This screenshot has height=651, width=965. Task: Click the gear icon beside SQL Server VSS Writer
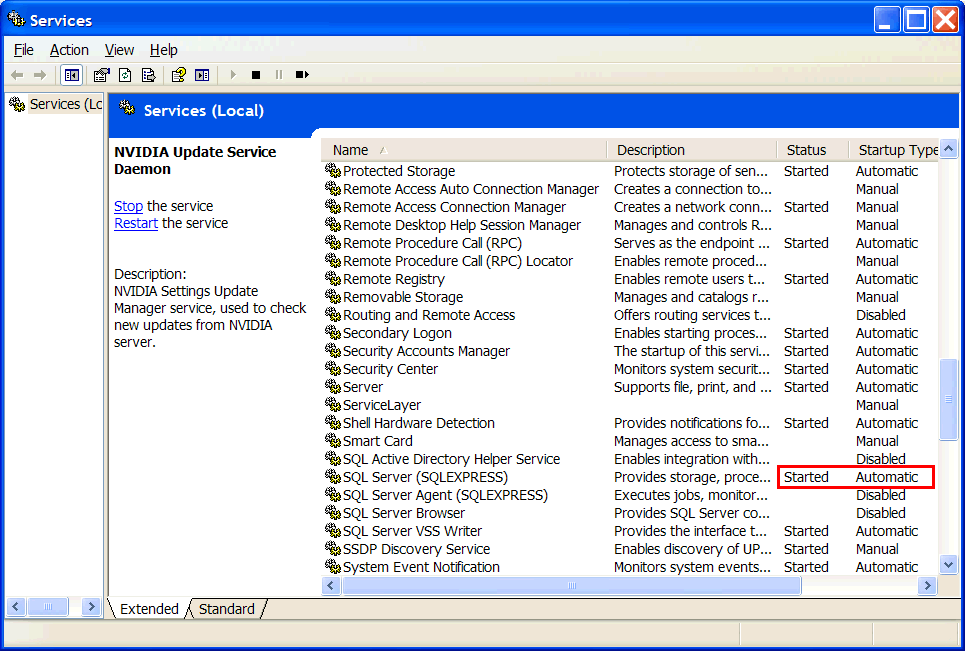pyautogui.click(x=333, y=530)
